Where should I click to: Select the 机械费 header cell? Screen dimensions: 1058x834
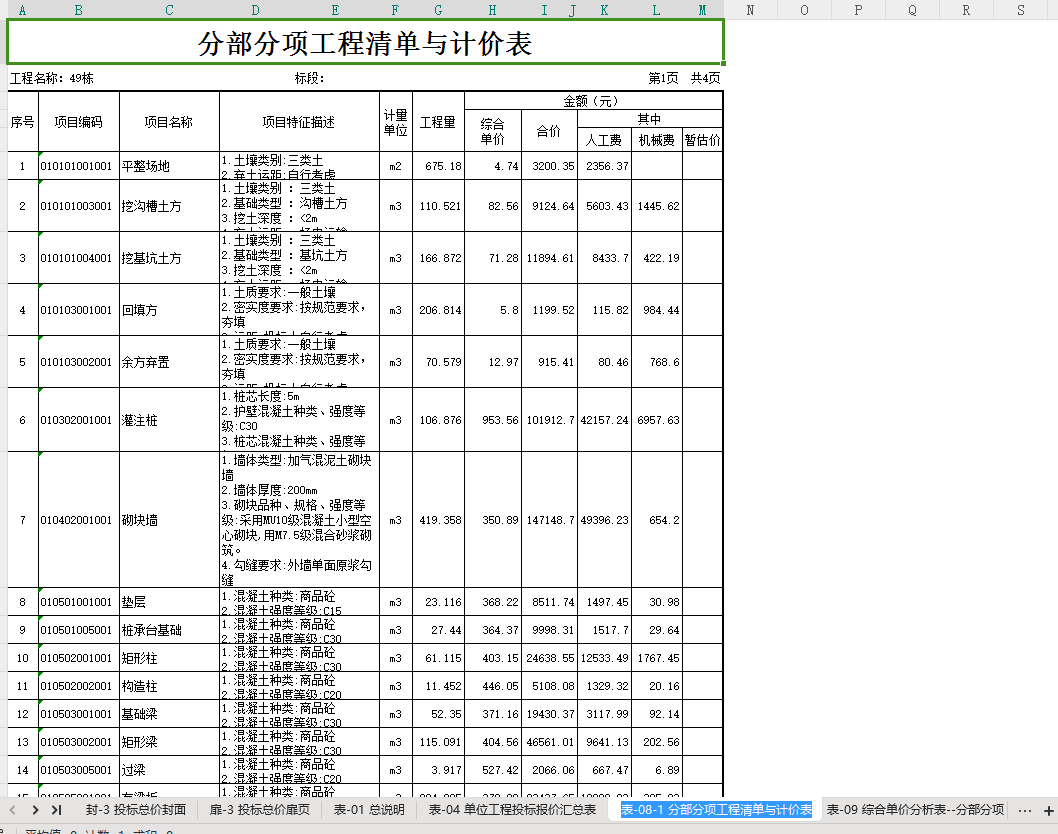(x=657, y=140)
